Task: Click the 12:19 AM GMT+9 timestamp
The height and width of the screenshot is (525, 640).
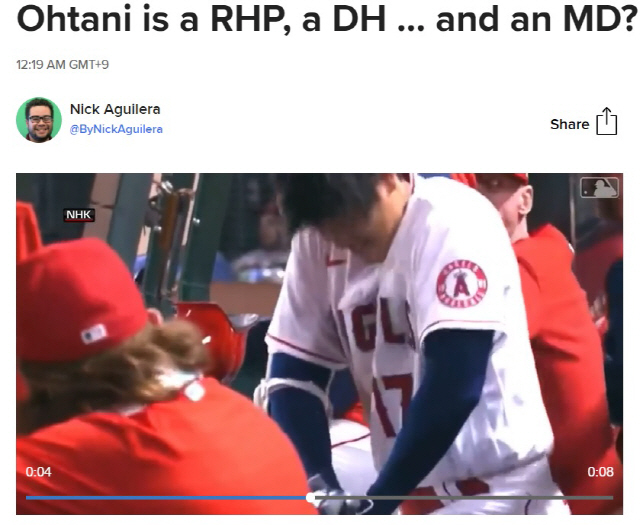Action: (62, 65)
